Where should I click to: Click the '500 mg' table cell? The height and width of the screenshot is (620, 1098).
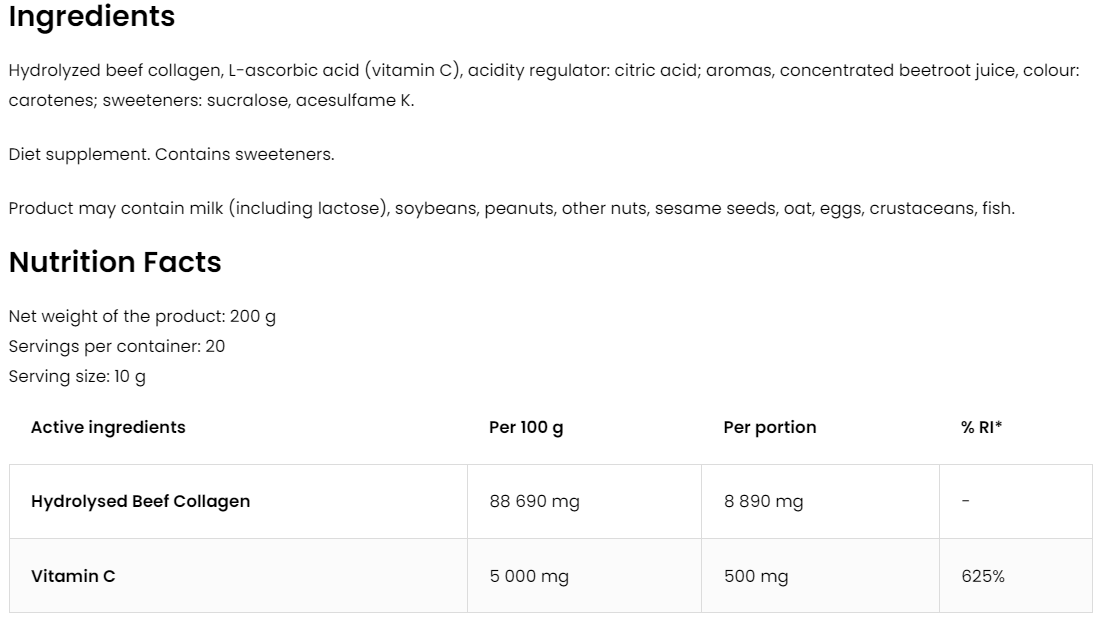(x=756, y=576)
